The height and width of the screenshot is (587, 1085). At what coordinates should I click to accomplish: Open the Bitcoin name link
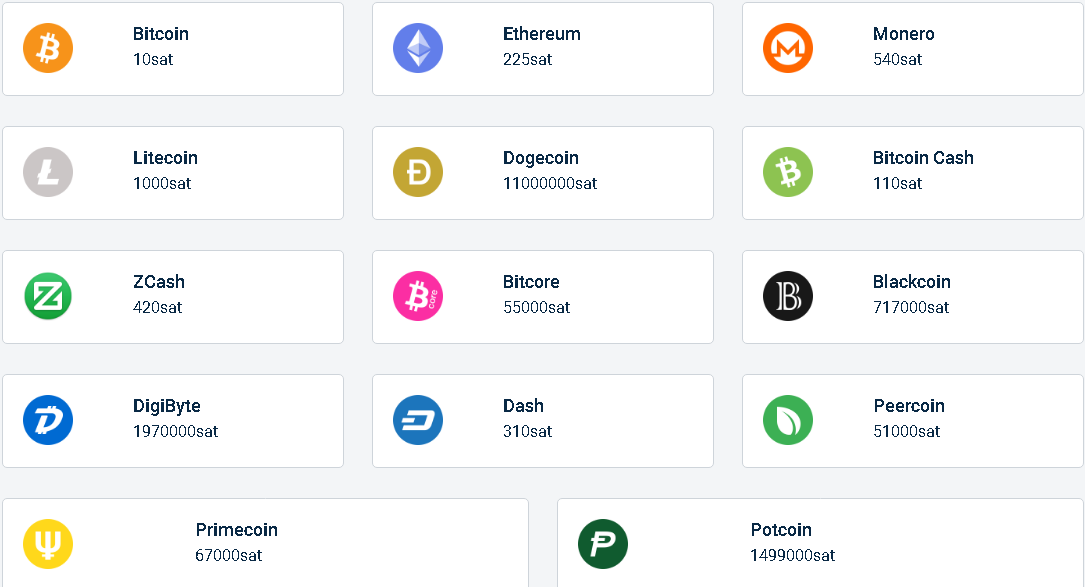161,34
